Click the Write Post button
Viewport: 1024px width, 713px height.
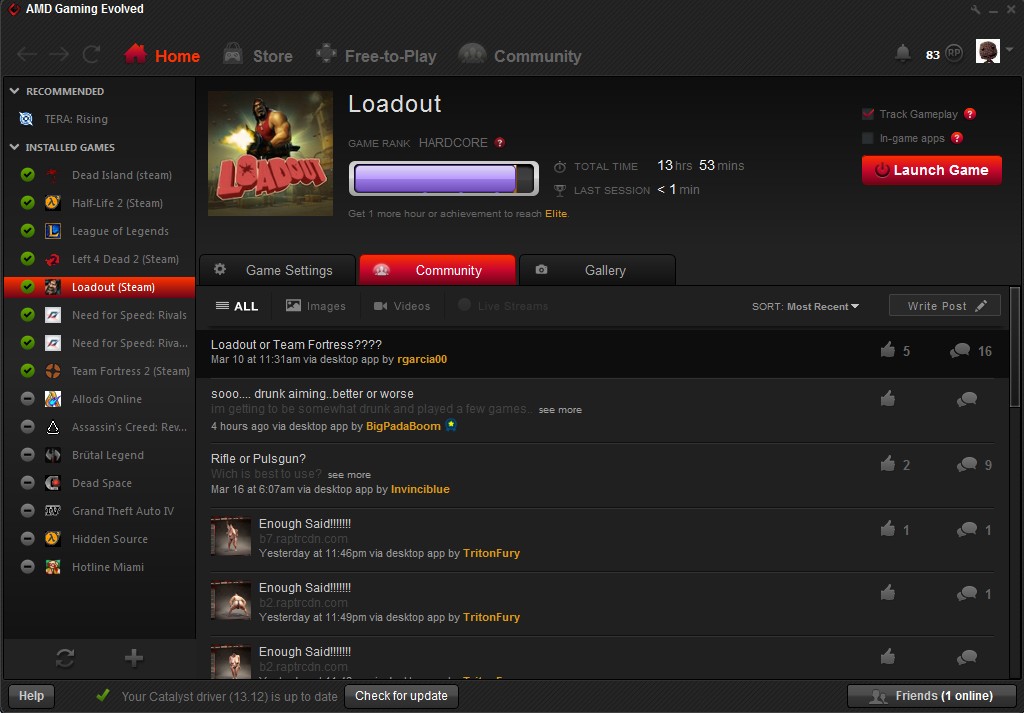(944, 306)
